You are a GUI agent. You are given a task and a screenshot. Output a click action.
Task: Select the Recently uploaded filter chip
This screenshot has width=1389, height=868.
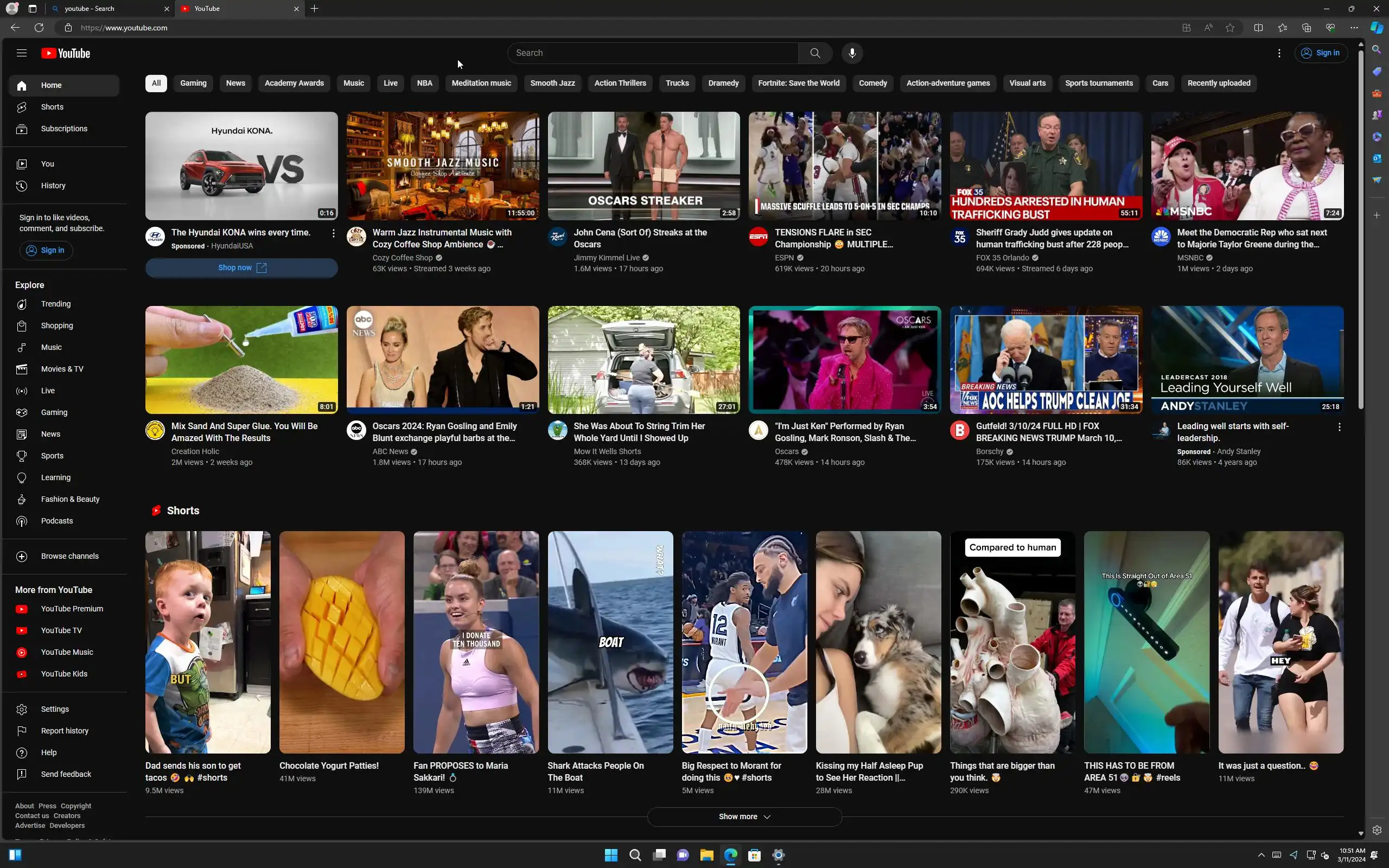(1219, 83)
